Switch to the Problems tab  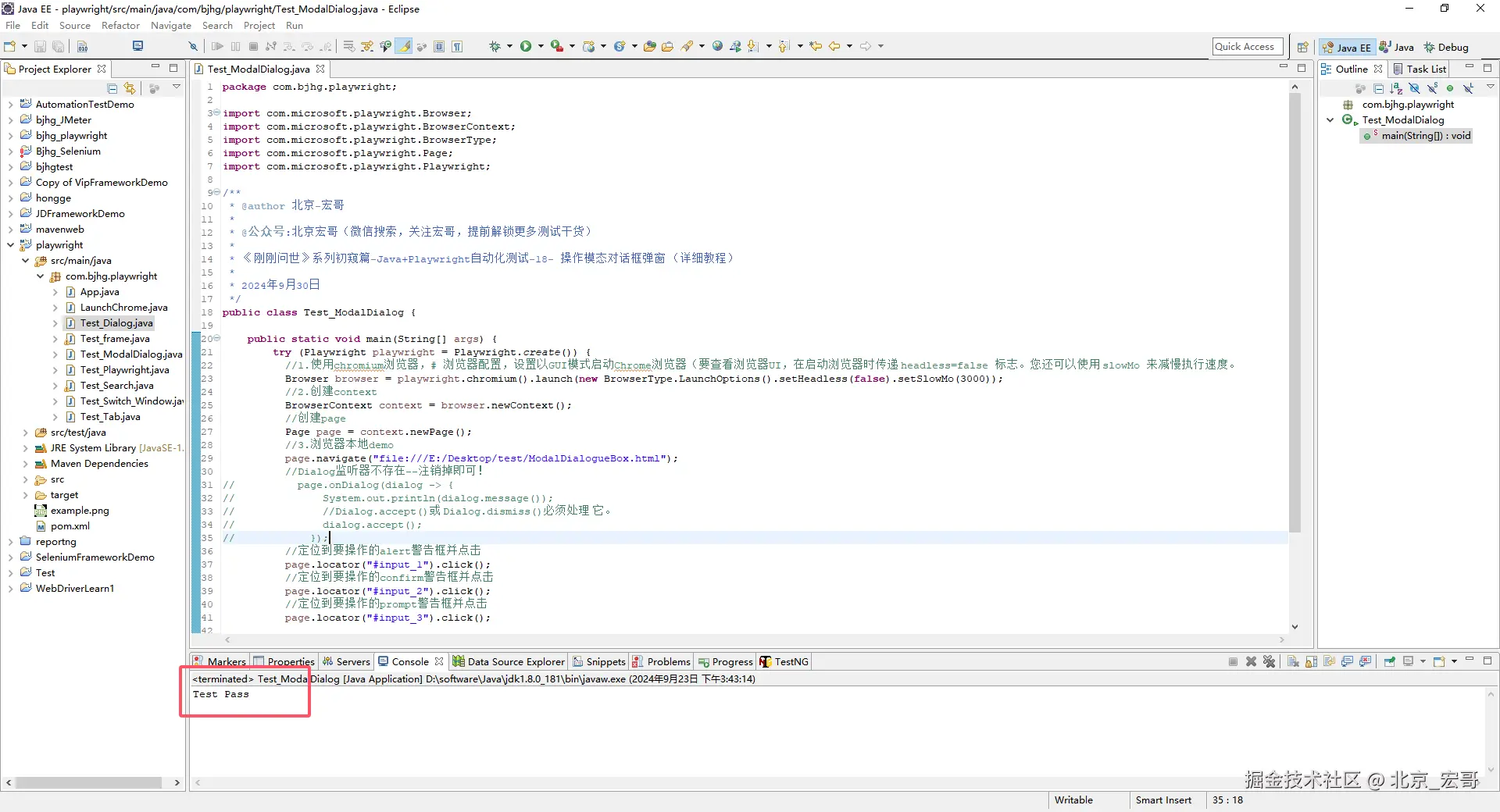(x=661, y=662)
